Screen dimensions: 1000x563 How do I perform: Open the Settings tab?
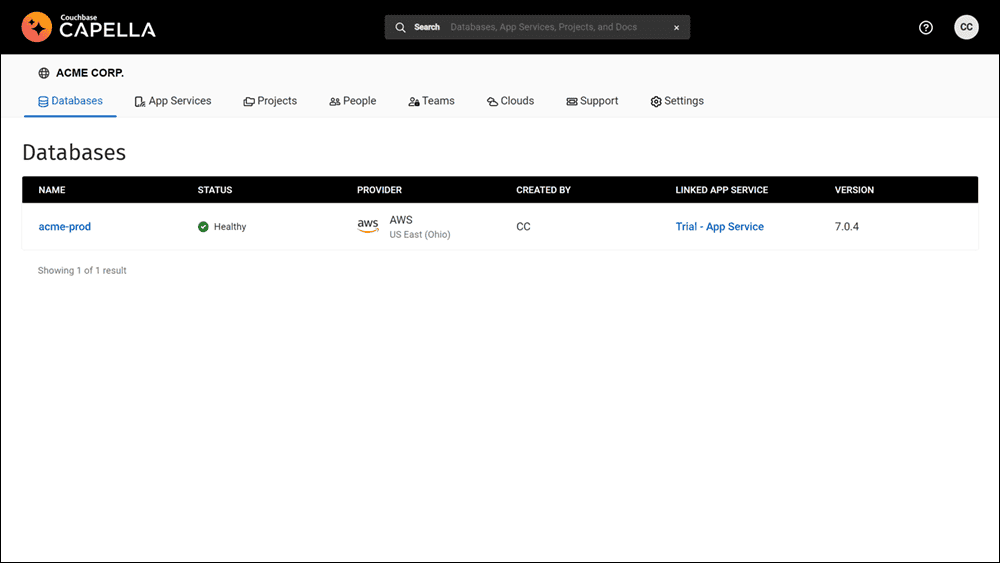point(677,101)
